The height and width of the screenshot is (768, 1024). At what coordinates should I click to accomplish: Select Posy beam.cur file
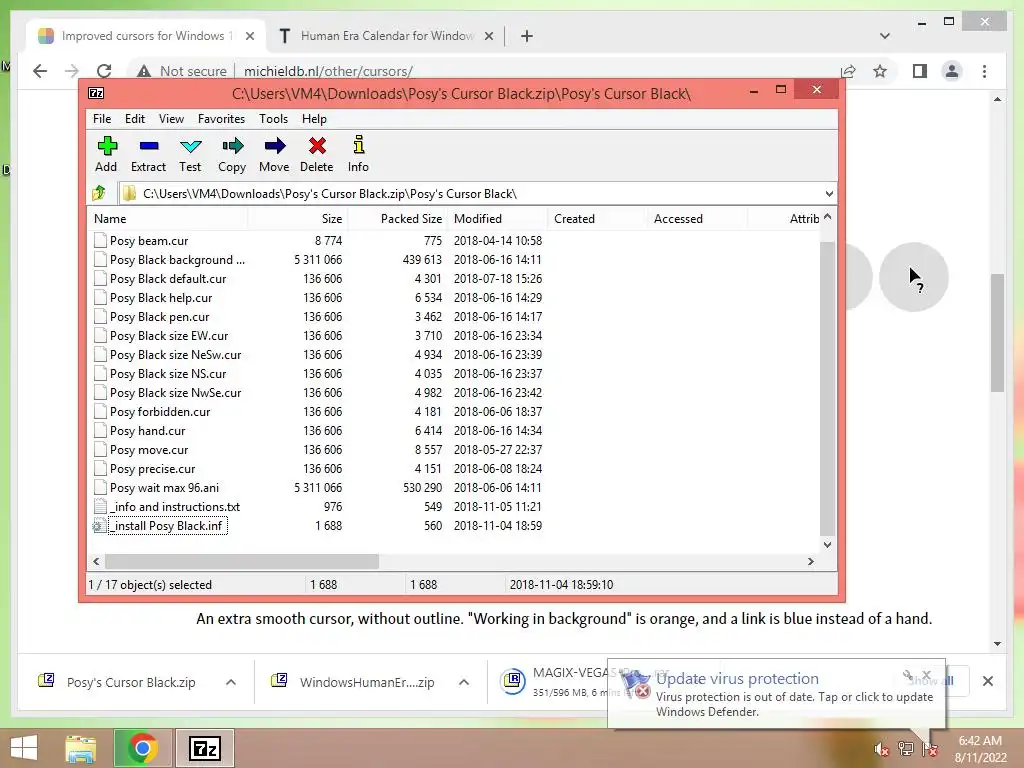click(149, 240)
